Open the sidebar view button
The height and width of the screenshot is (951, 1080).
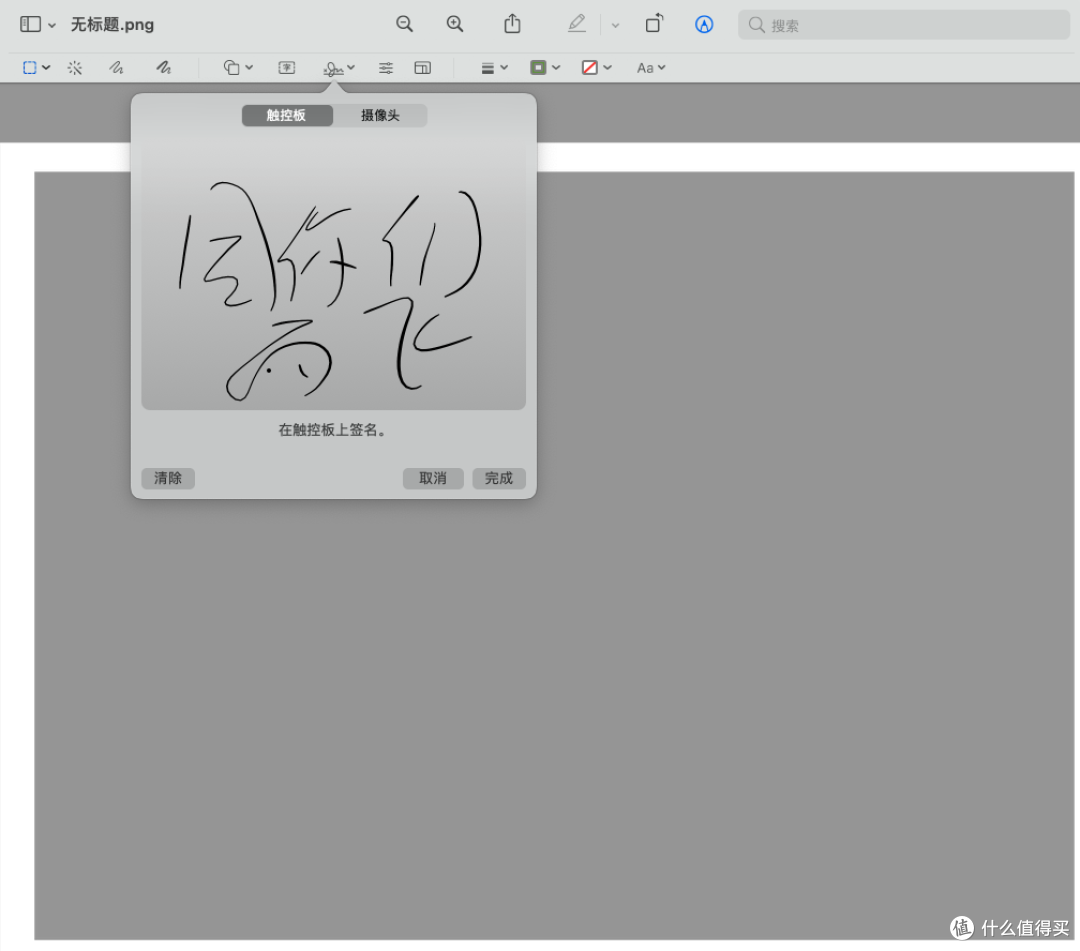click(x=30, y=25)
